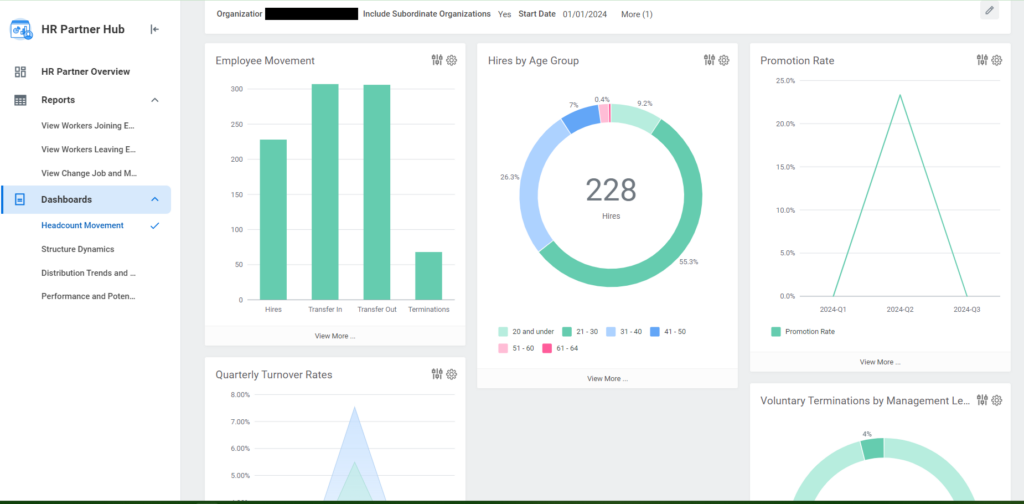
Task: Toggle the 21 - 30 legend swatch
Action: click(x=567, y=332)
